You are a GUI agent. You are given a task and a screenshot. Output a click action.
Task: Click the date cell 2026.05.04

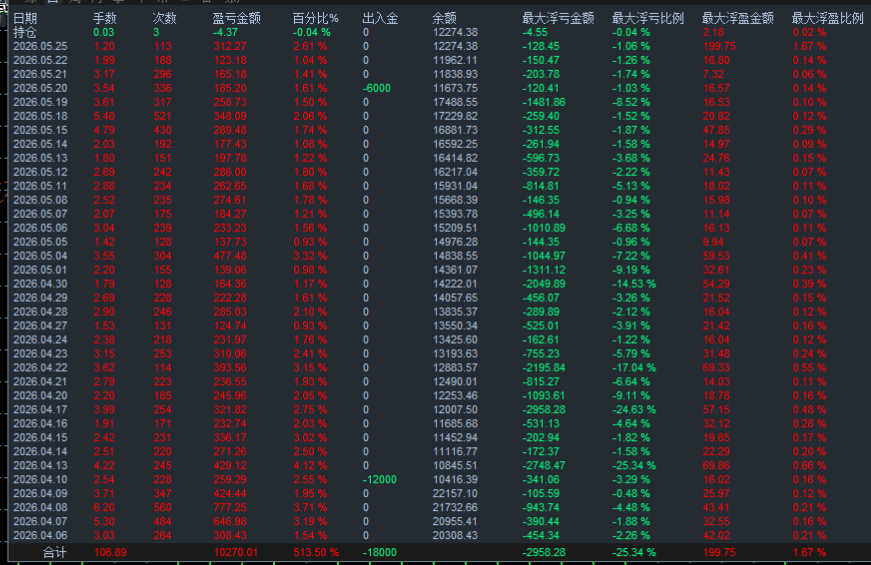point(40,256)
